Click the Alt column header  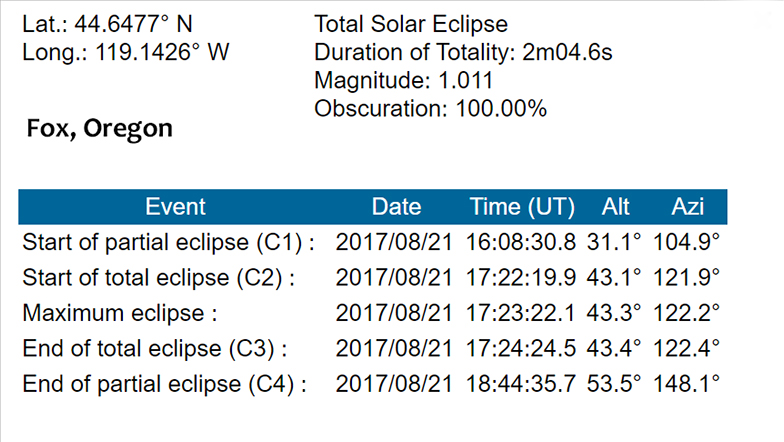pyautogui.click(x=616, y=207)
